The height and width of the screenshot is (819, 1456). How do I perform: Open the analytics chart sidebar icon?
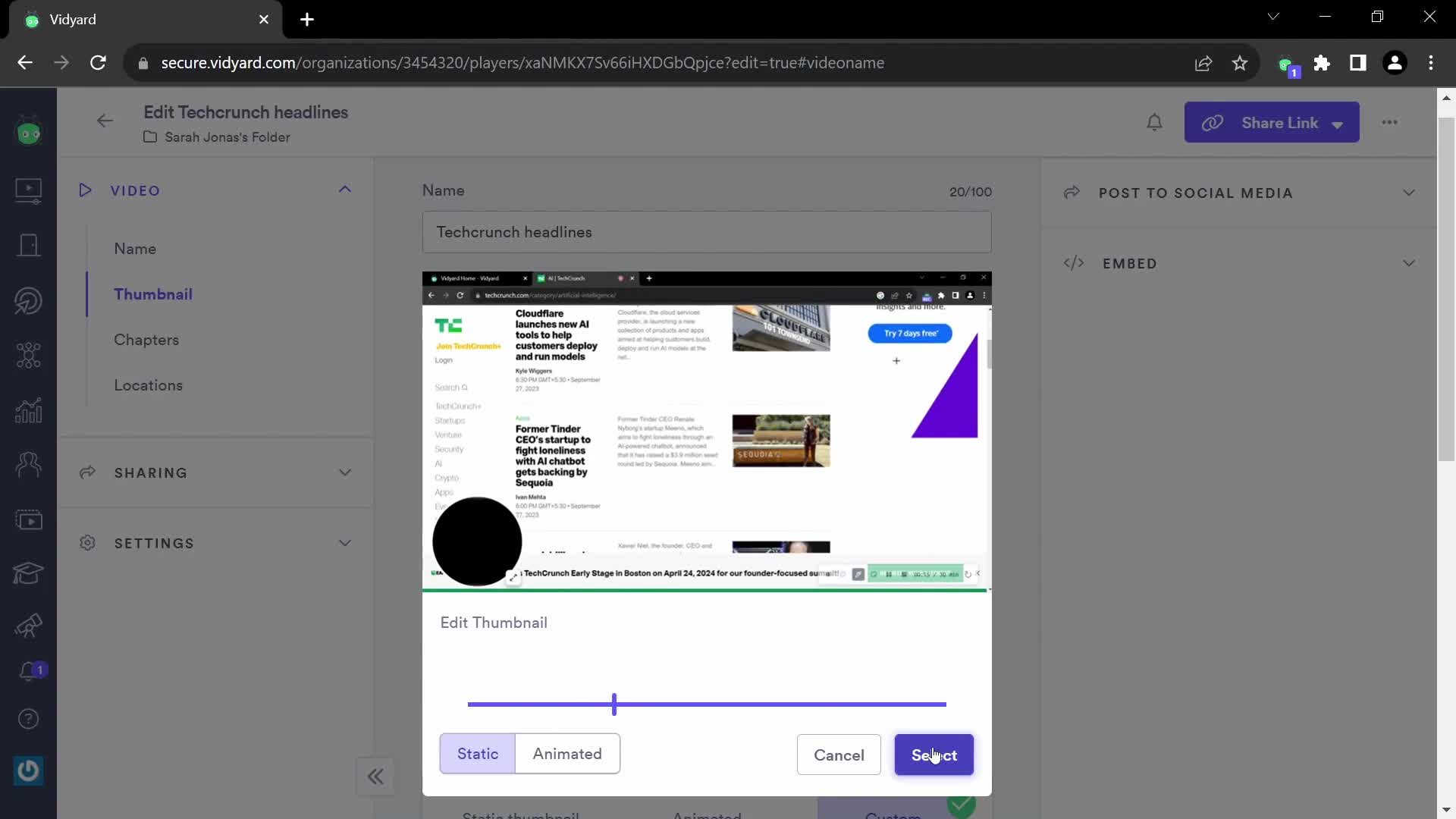coord(29,410)
